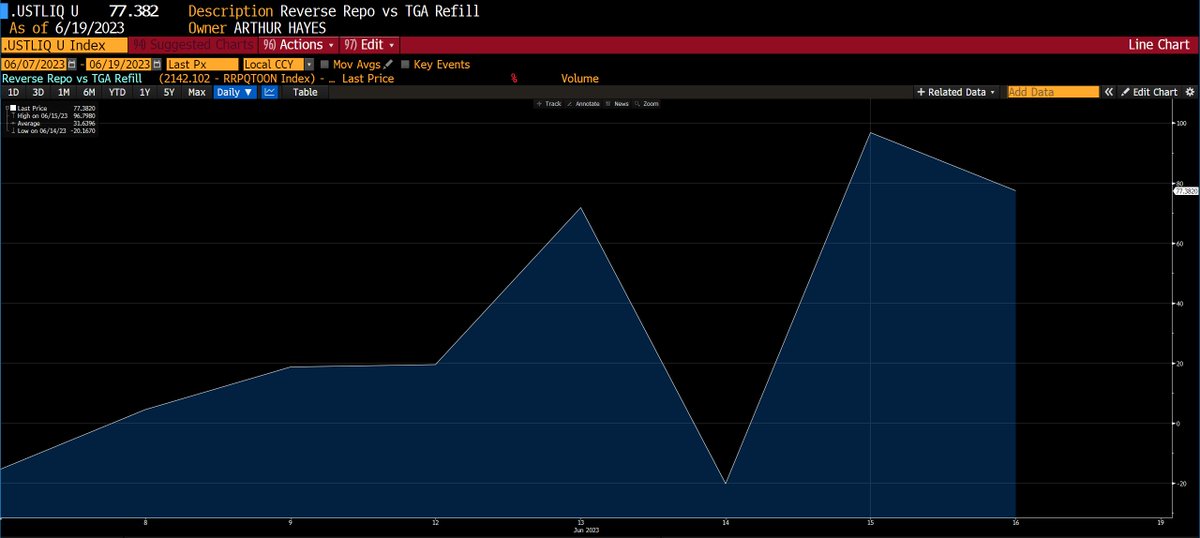Open calendar picker beside end date 06/19/2023

158,64
